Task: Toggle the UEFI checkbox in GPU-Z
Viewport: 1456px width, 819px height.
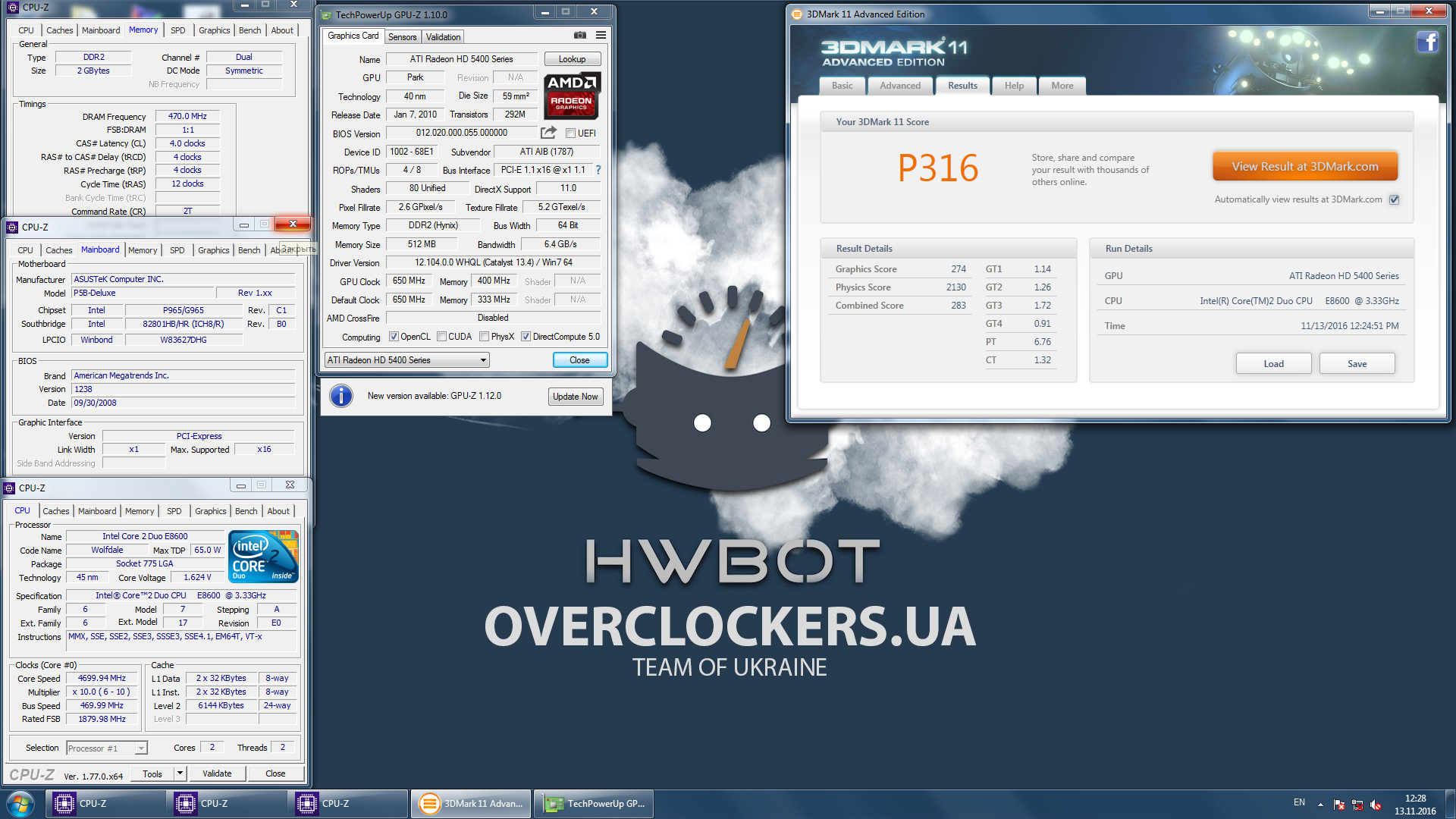Action: tap(570, 133)
